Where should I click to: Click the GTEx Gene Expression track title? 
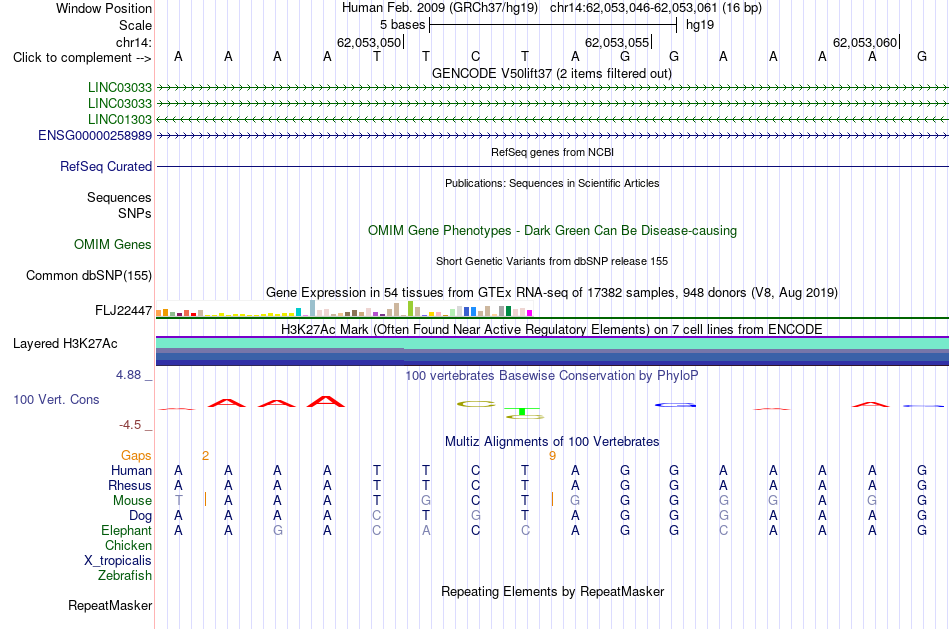click(552, 293)
